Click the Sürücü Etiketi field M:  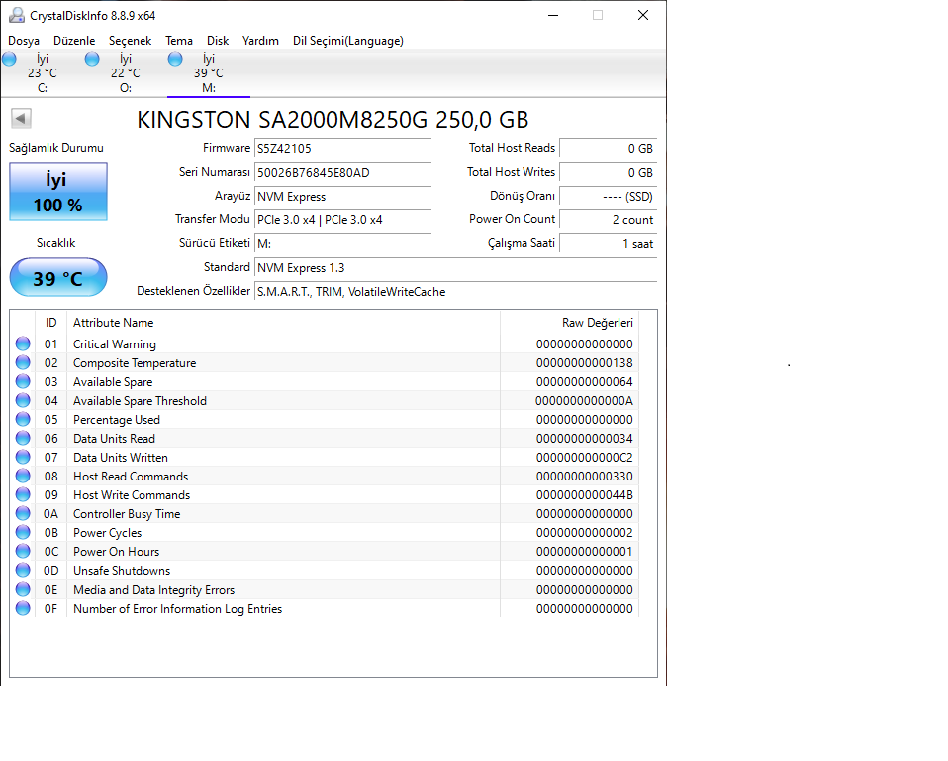342,244
